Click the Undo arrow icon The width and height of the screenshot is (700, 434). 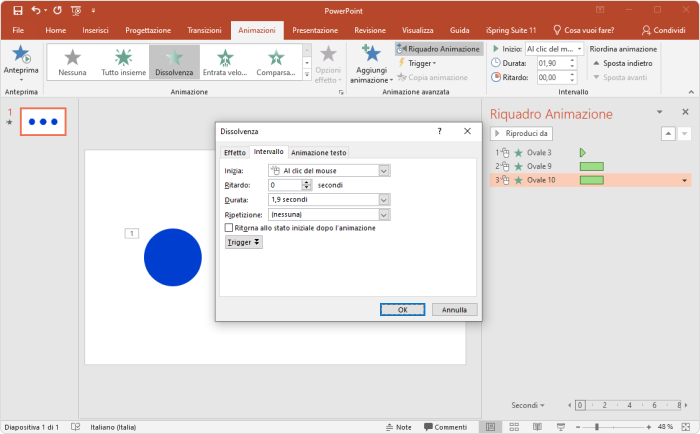pyautogui.click(x=36, y=10)
